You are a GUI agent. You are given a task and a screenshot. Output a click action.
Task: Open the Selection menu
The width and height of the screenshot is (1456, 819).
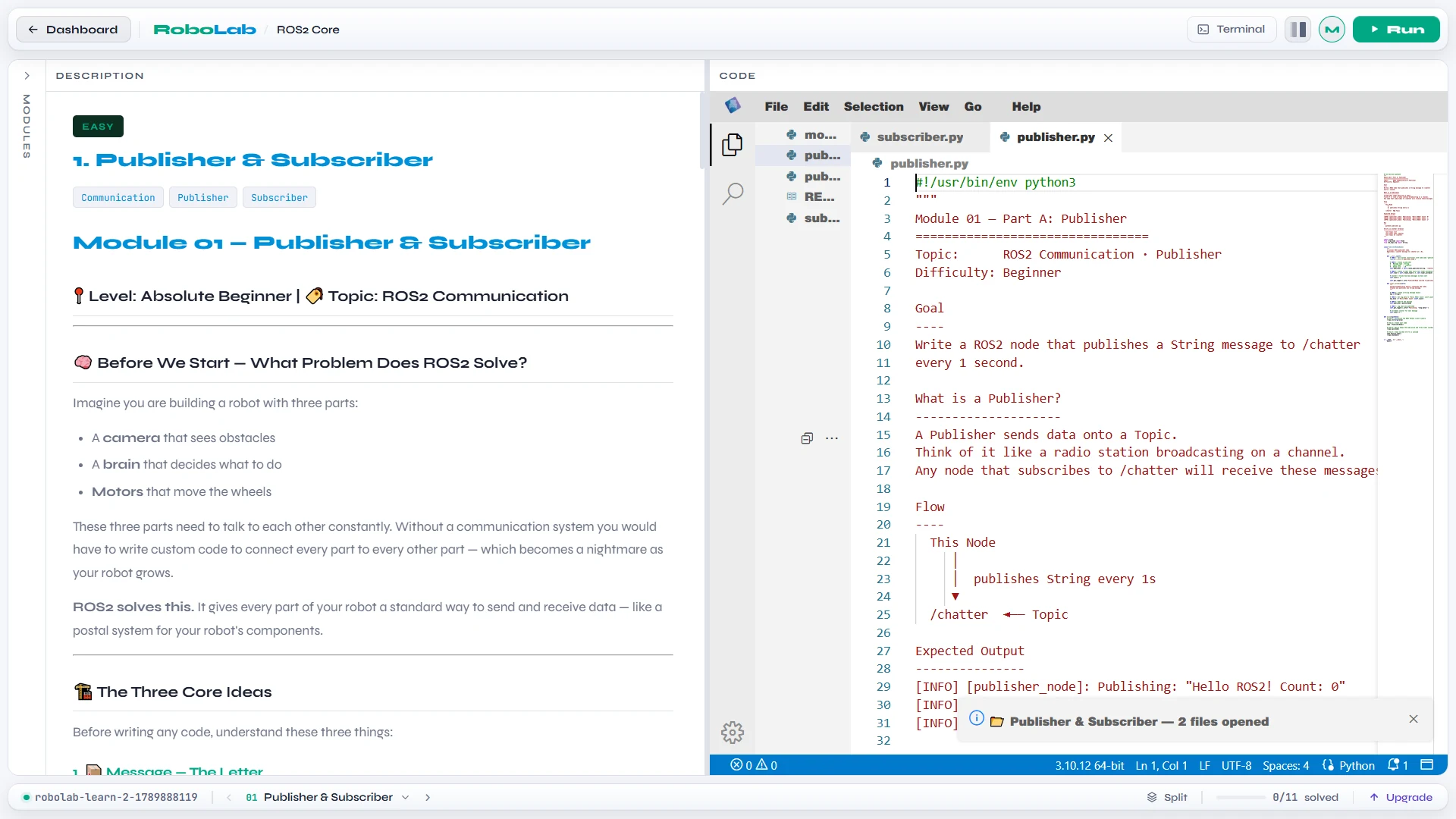(x=874, y=107)
